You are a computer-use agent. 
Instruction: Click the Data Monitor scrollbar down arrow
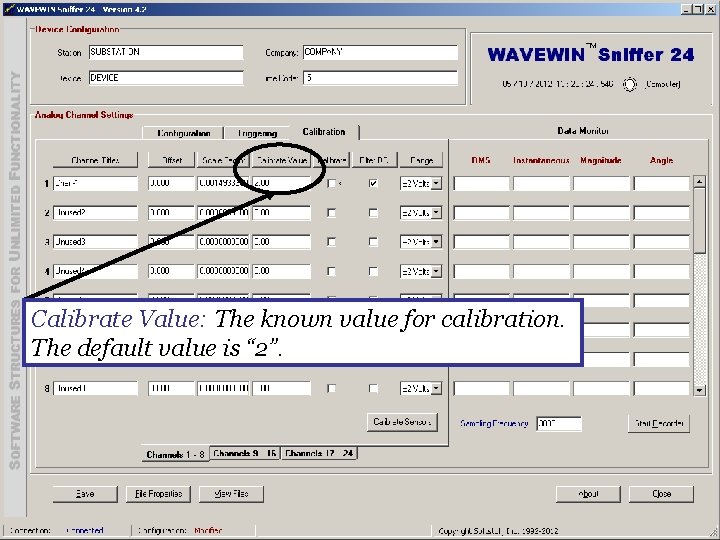[x=699, y=390]
